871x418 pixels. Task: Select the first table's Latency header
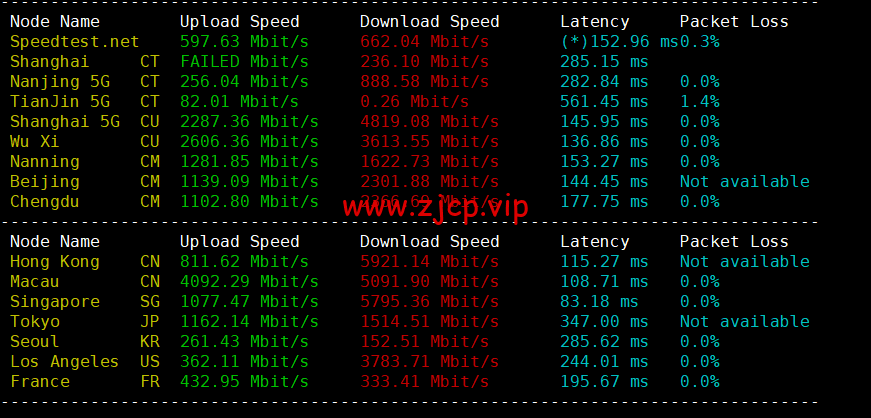point(594,22)
